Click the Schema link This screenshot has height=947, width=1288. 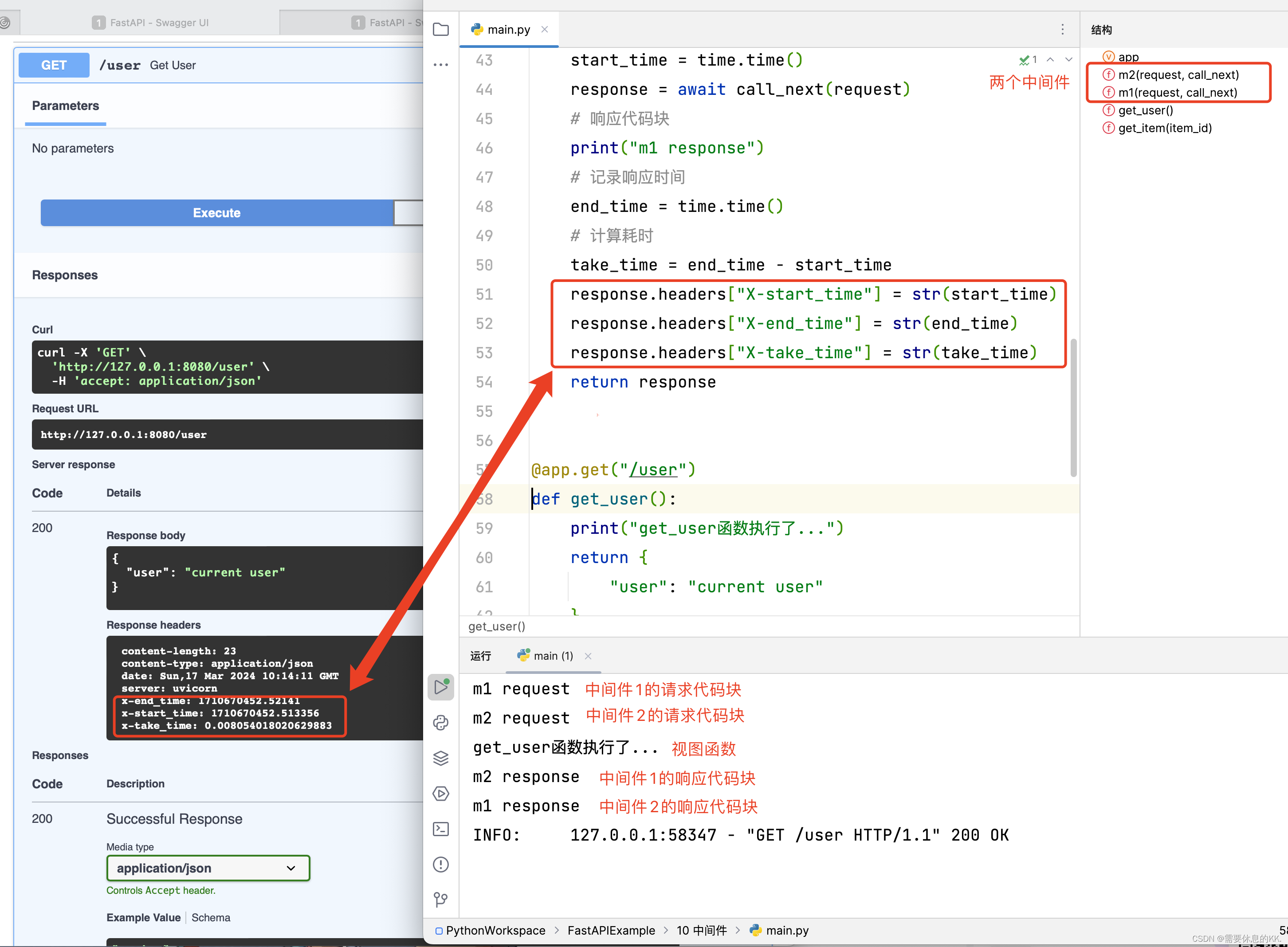click(x=211, y=918)
